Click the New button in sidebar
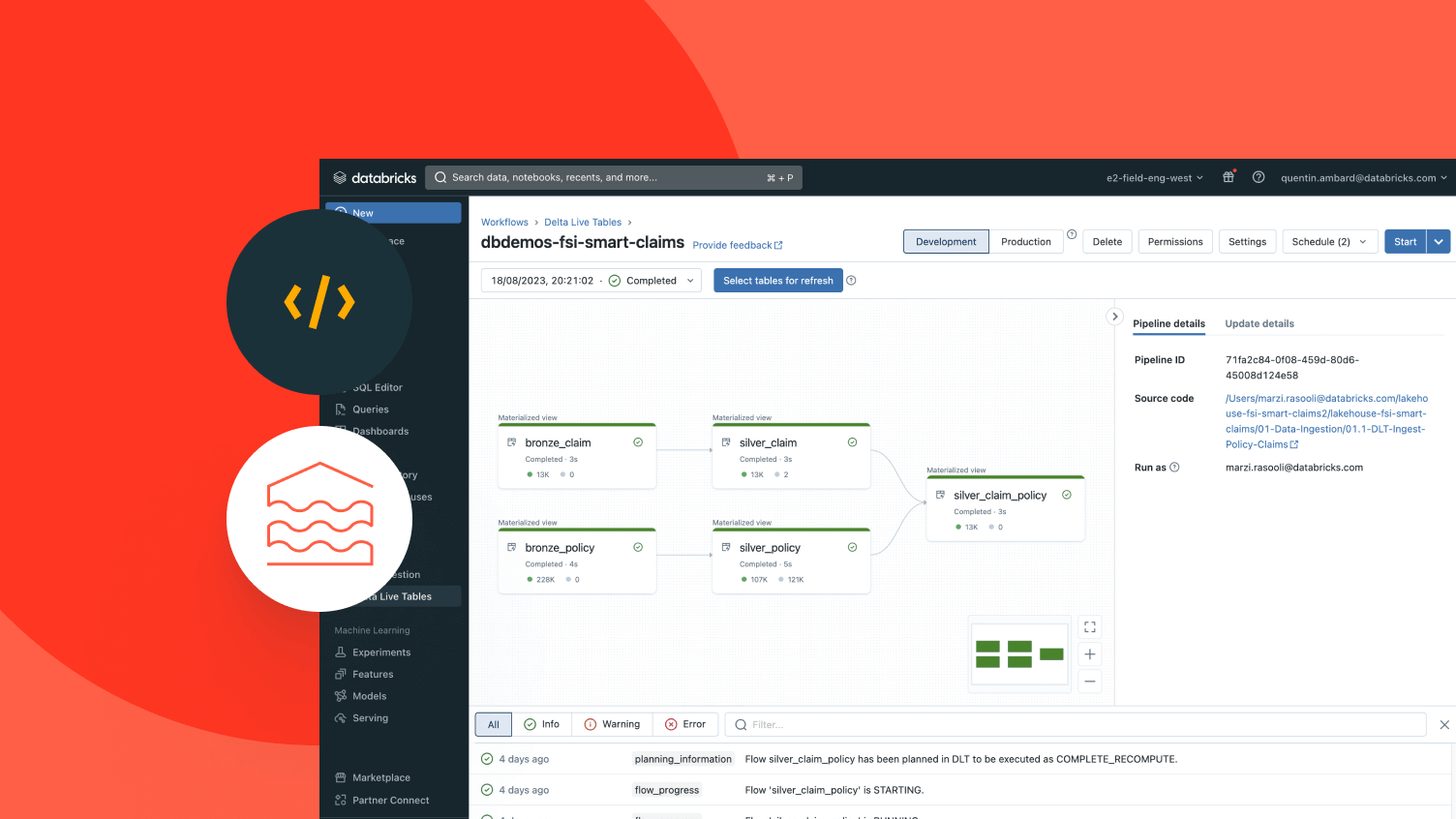1456x819 pixels. [393, 213]
